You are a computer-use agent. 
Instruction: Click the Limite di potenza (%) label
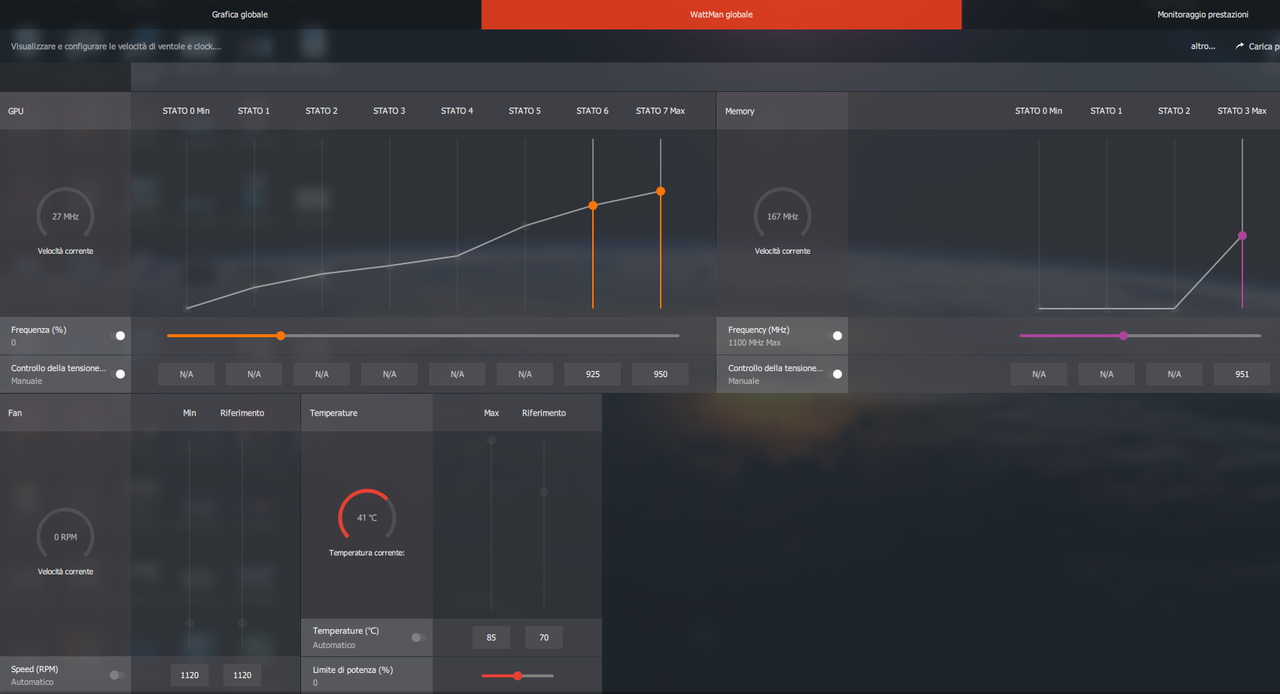[353, 669]
